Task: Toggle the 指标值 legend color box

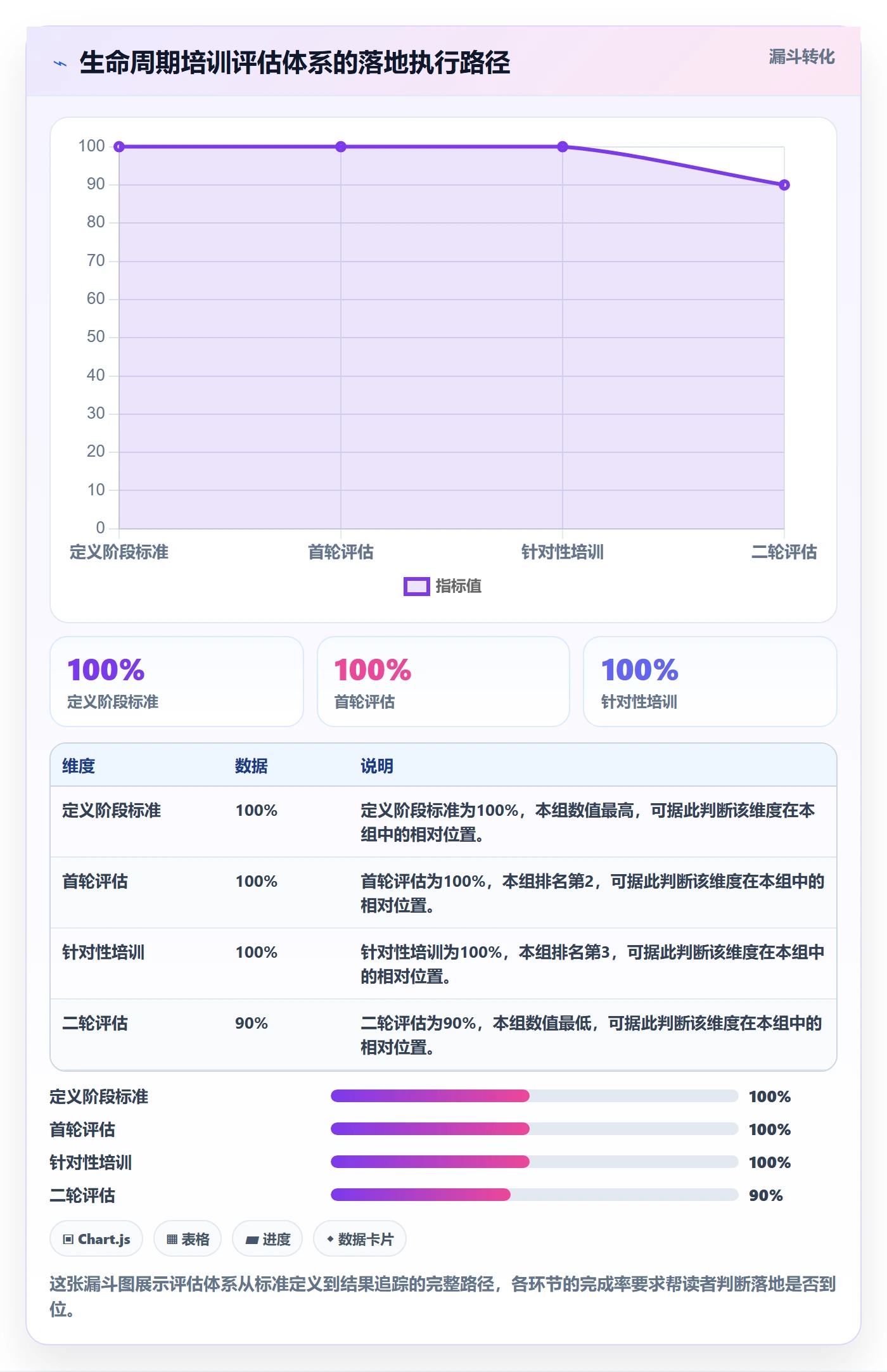Action: pos(417,587)
